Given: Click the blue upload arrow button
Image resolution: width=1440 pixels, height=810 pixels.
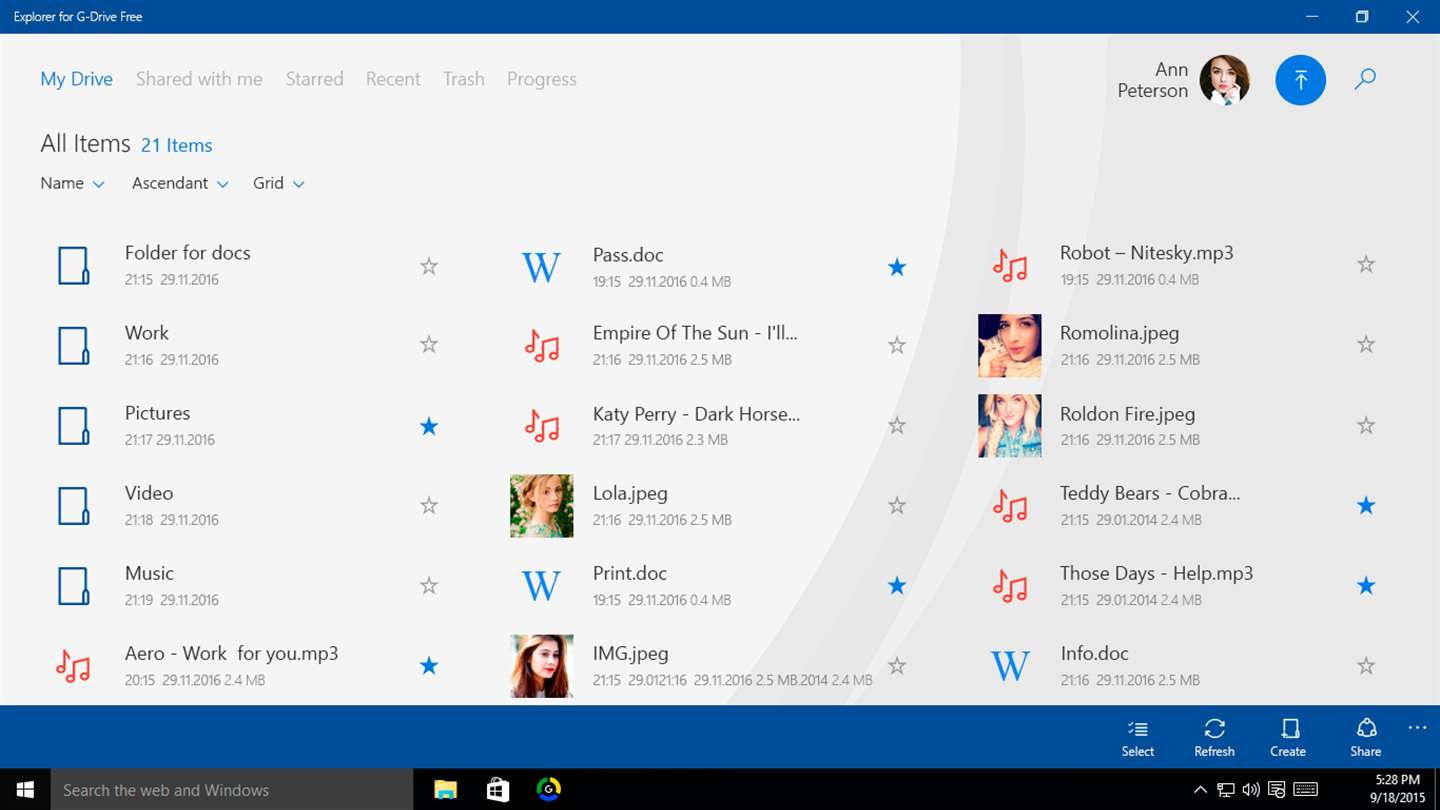Looking at the screenshot, I should point(1300,80).
